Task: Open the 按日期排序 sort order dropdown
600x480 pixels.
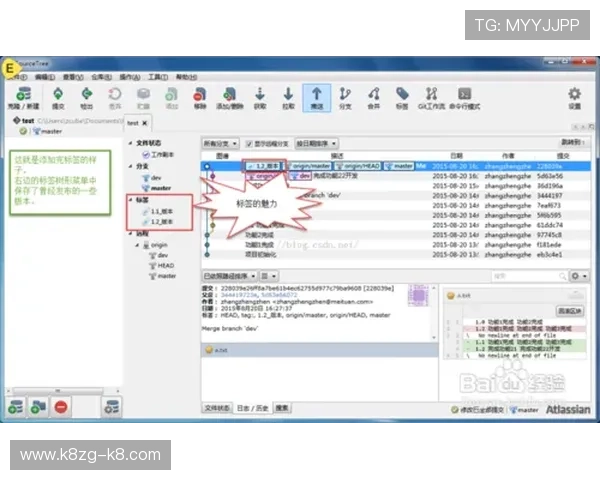Action: coord(318,143)
